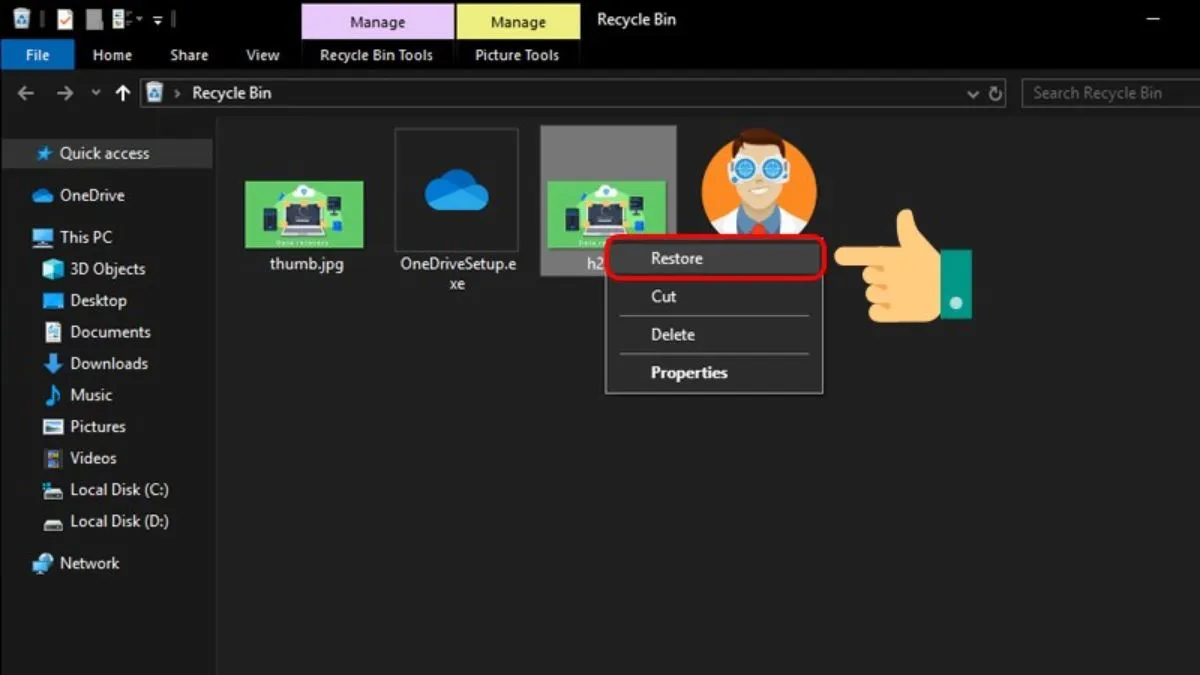Click the Refresh icon in the address bar
This screenshot has height=675, width=1200.
[996, 92]
